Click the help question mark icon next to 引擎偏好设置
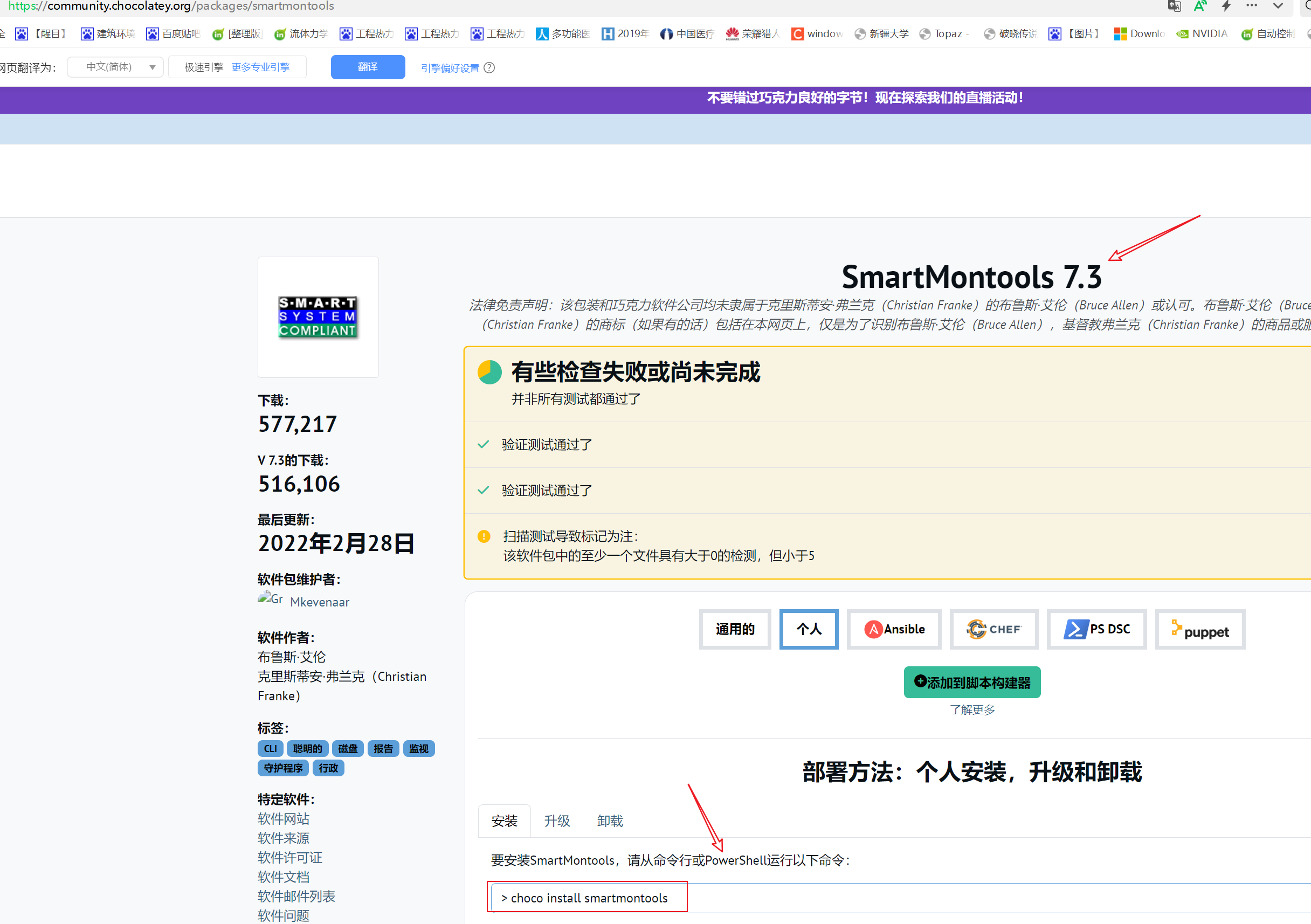This screenshot has height=924, width=1311. pos(489,67)
